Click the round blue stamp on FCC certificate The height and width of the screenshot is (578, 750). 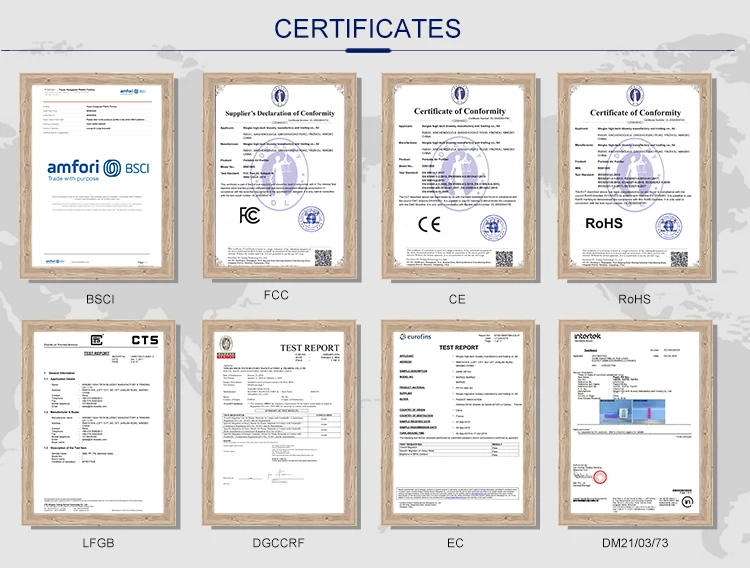point(311,220)
